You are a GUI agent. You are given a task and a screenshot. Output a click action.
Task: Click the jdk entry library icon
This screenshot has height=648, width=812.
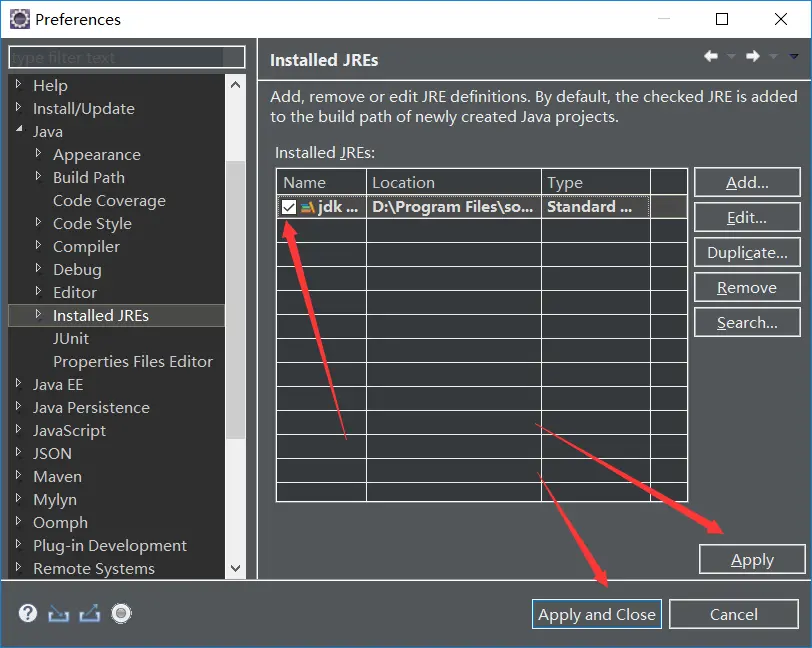coord(308,208)
